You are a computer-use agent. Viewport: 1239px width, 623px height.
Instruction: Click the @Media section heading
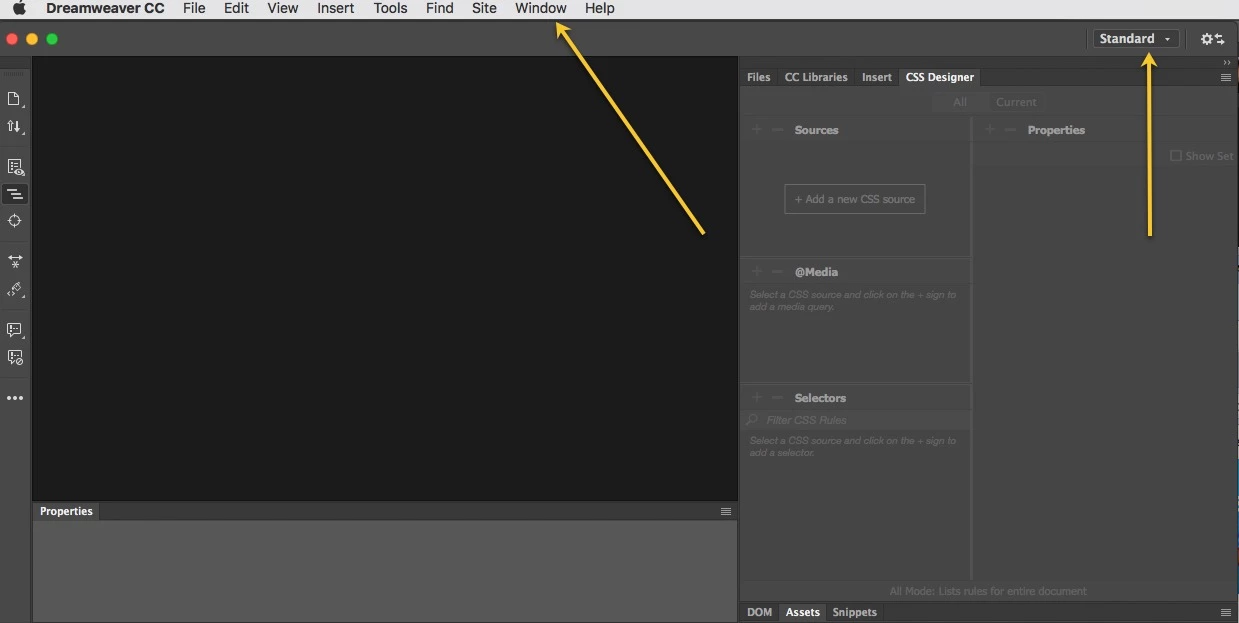point(816,272)
